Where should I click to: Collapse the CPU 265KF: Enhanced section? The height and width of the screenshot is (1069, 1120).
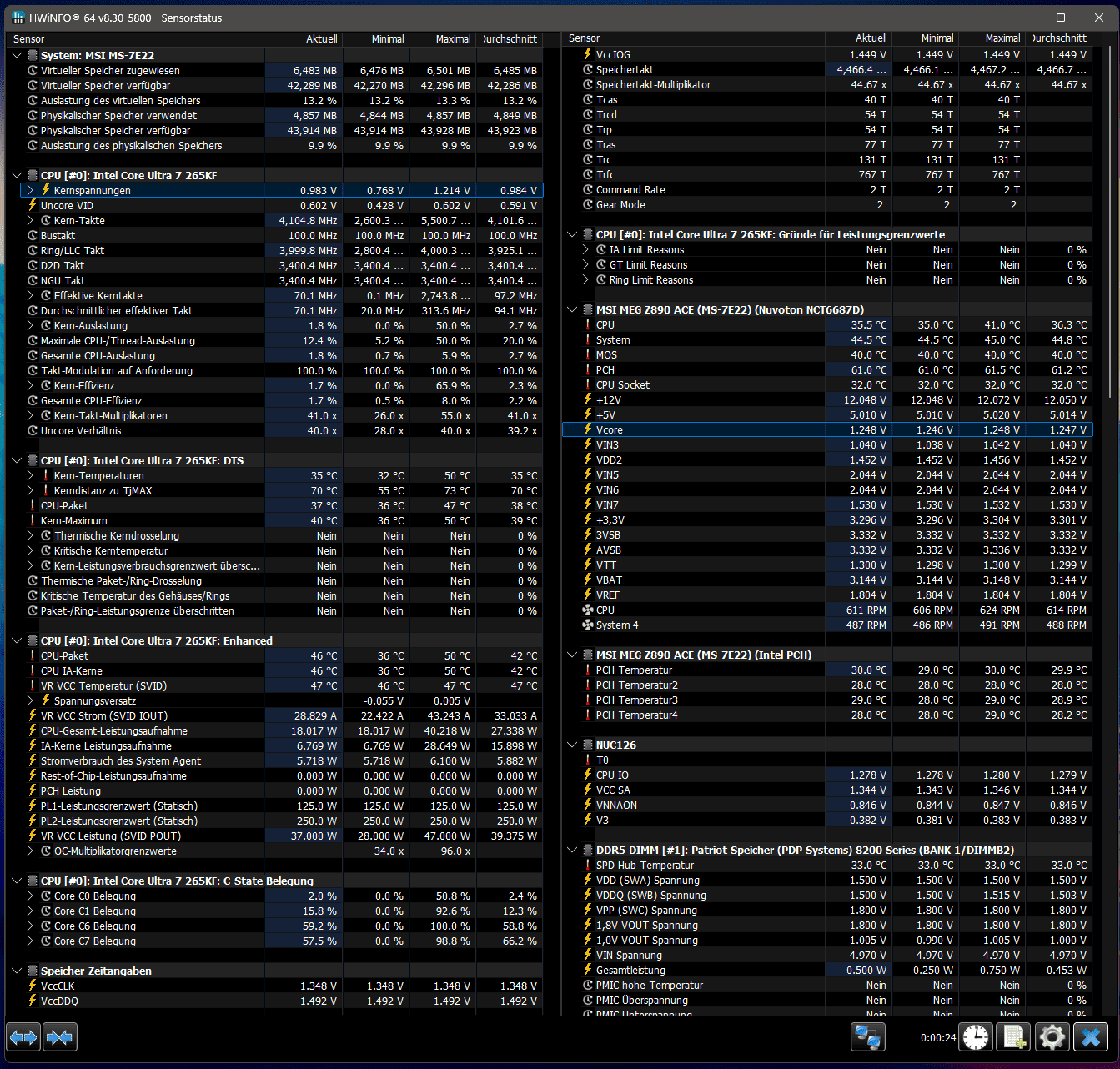(18, 641)
